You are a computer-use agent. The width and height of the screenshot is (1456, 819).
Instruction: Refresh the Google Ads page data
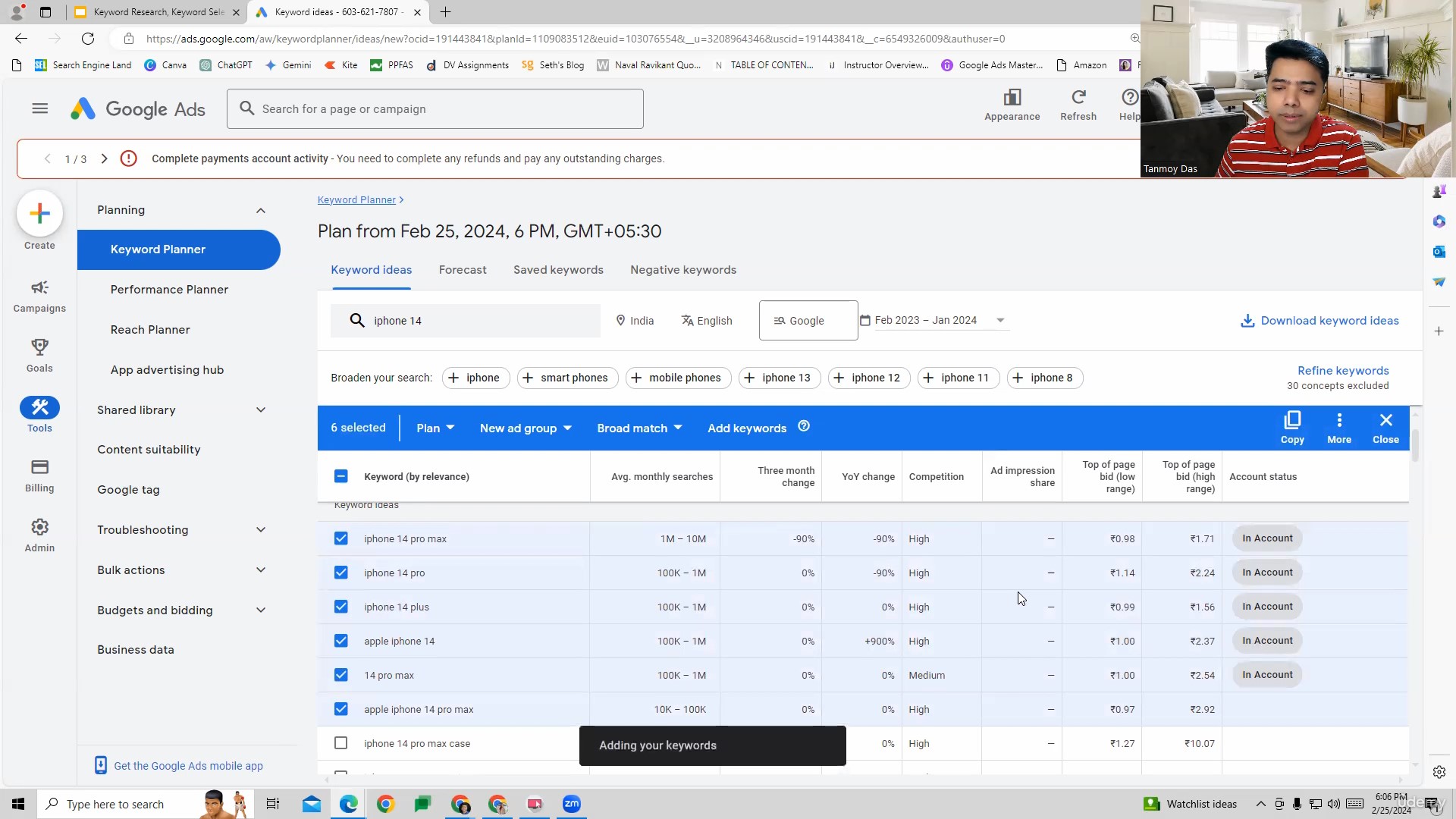(1078, 105)
